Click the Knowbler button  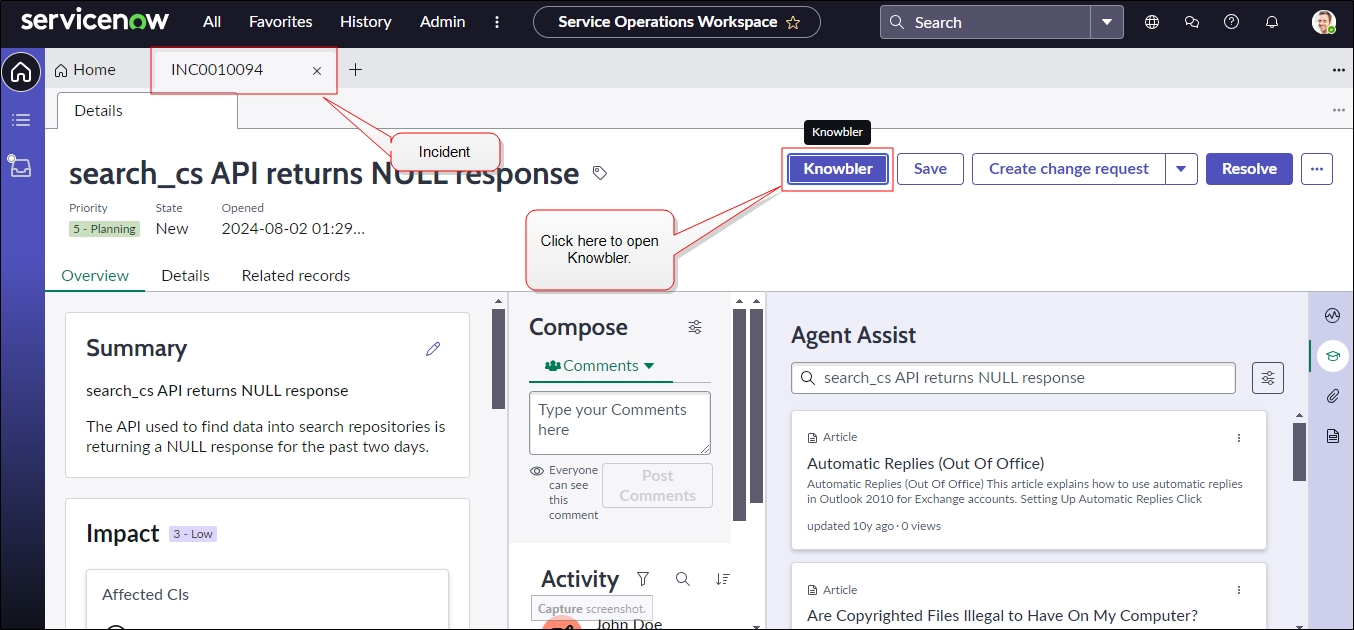point(838,169)
